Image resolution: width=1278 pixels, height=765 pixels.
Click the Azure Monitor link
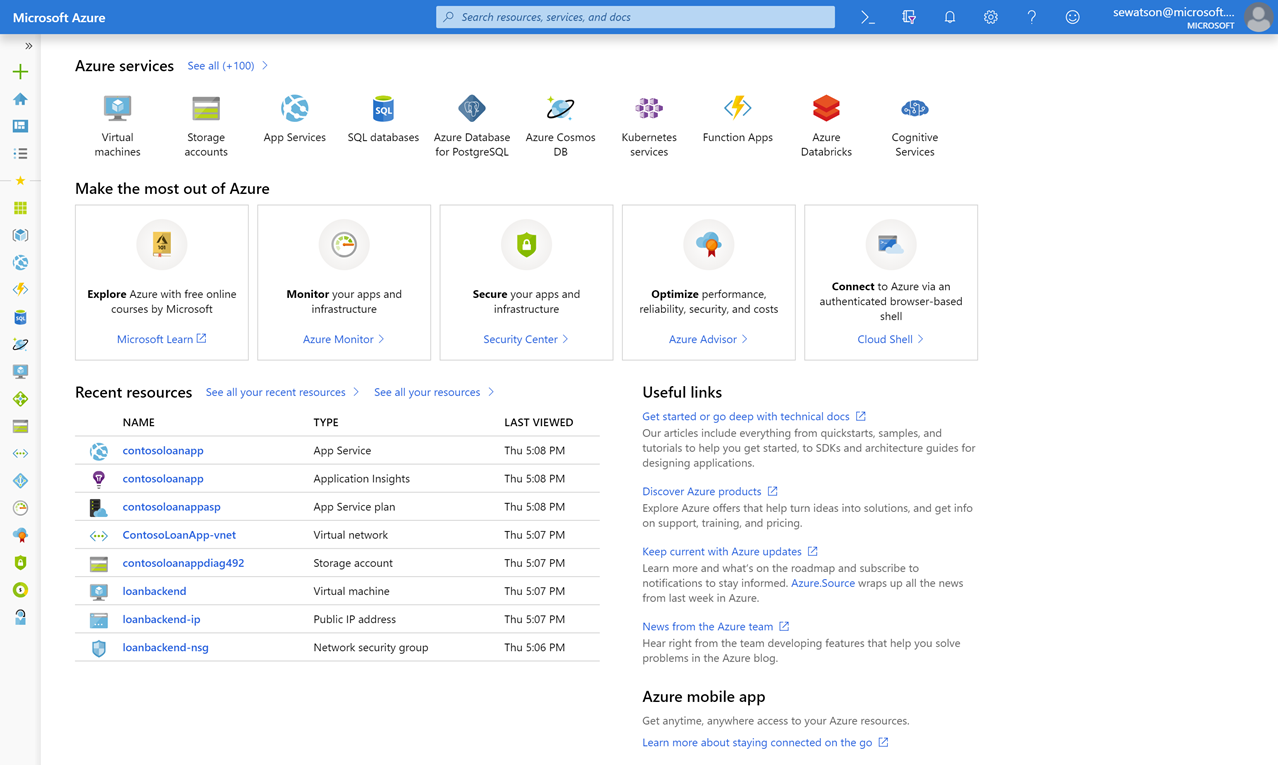pos(344,339)
